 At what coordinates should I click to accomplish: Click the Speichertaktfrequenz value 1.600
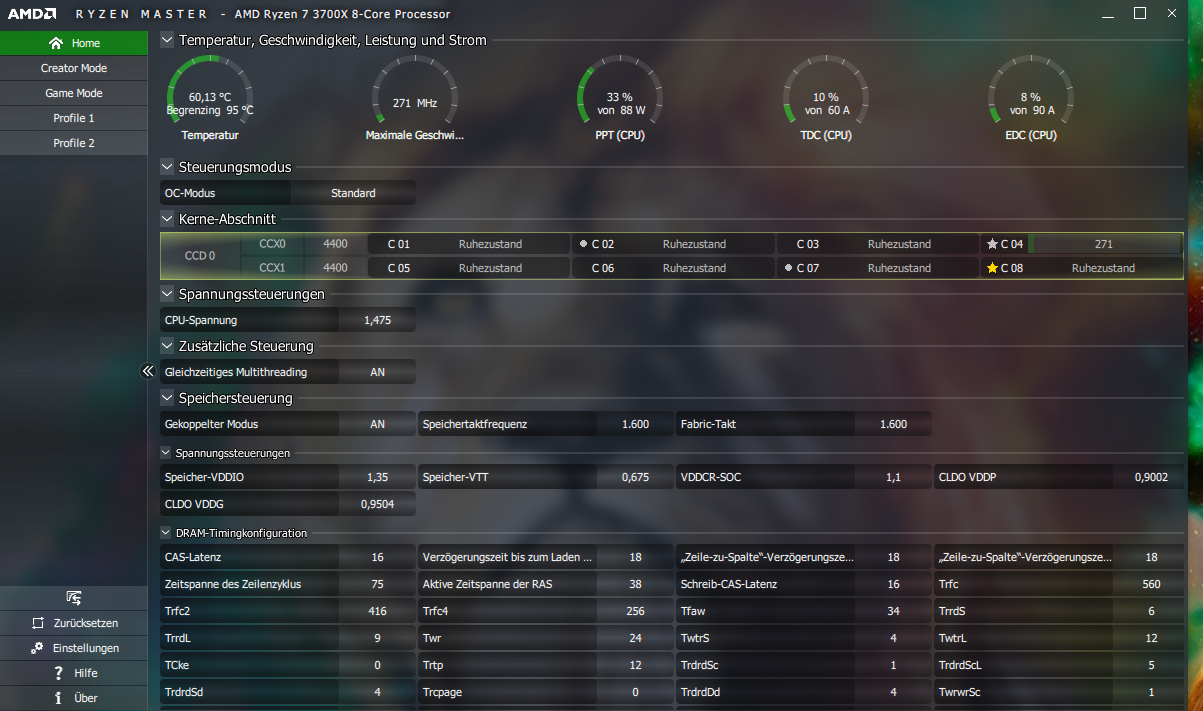pyautogui.click(x=635, y=424)
